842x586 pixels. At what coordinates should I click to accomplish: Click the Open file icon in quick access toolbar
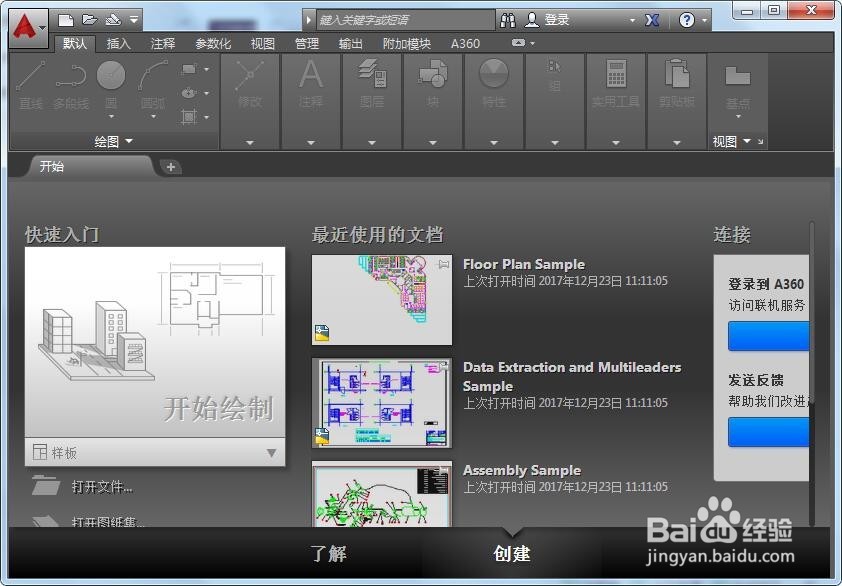(x=89, y=20)
